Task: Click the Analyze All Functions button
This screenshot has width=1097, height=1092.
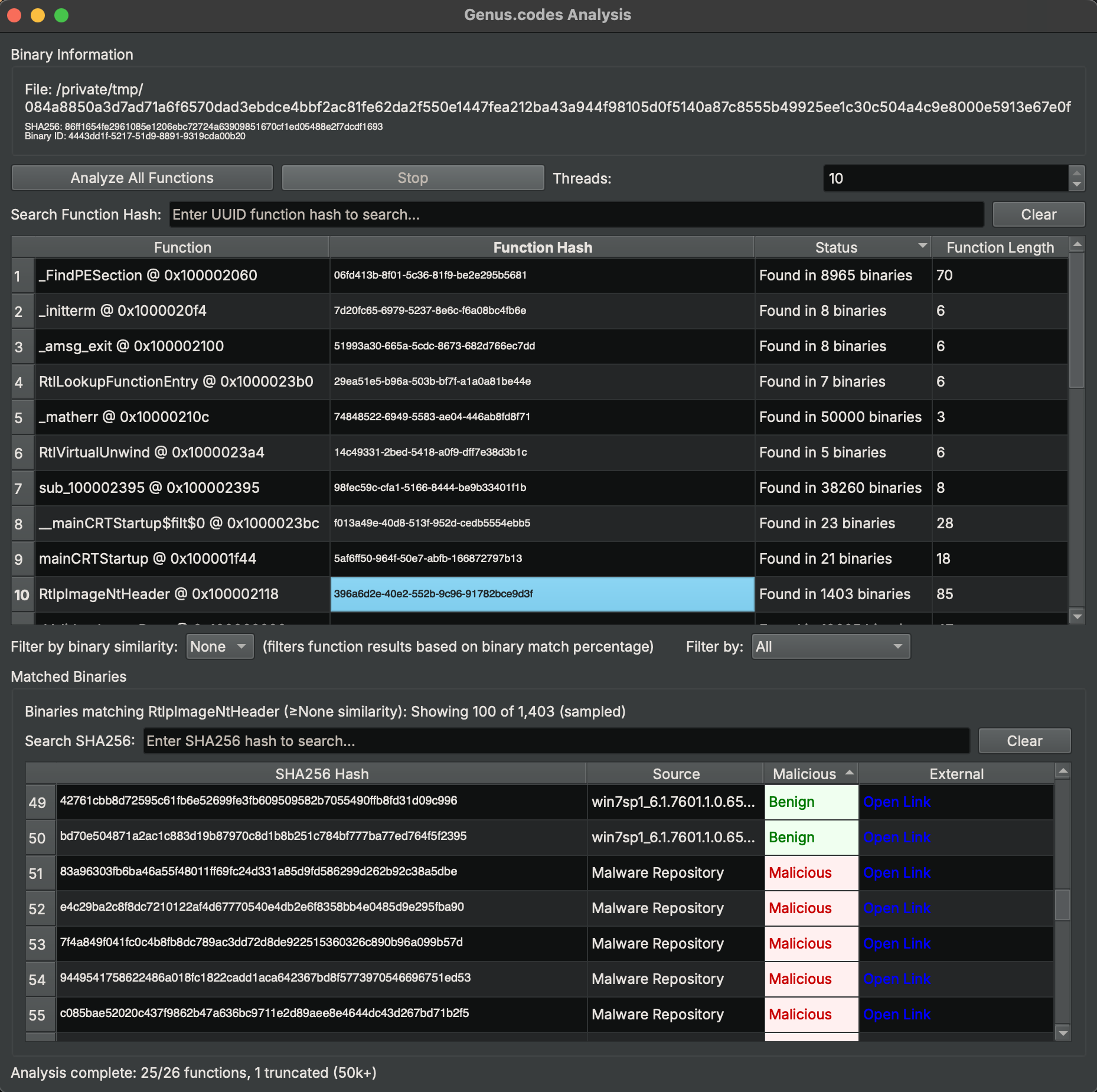Action: (x=142, y=178)
